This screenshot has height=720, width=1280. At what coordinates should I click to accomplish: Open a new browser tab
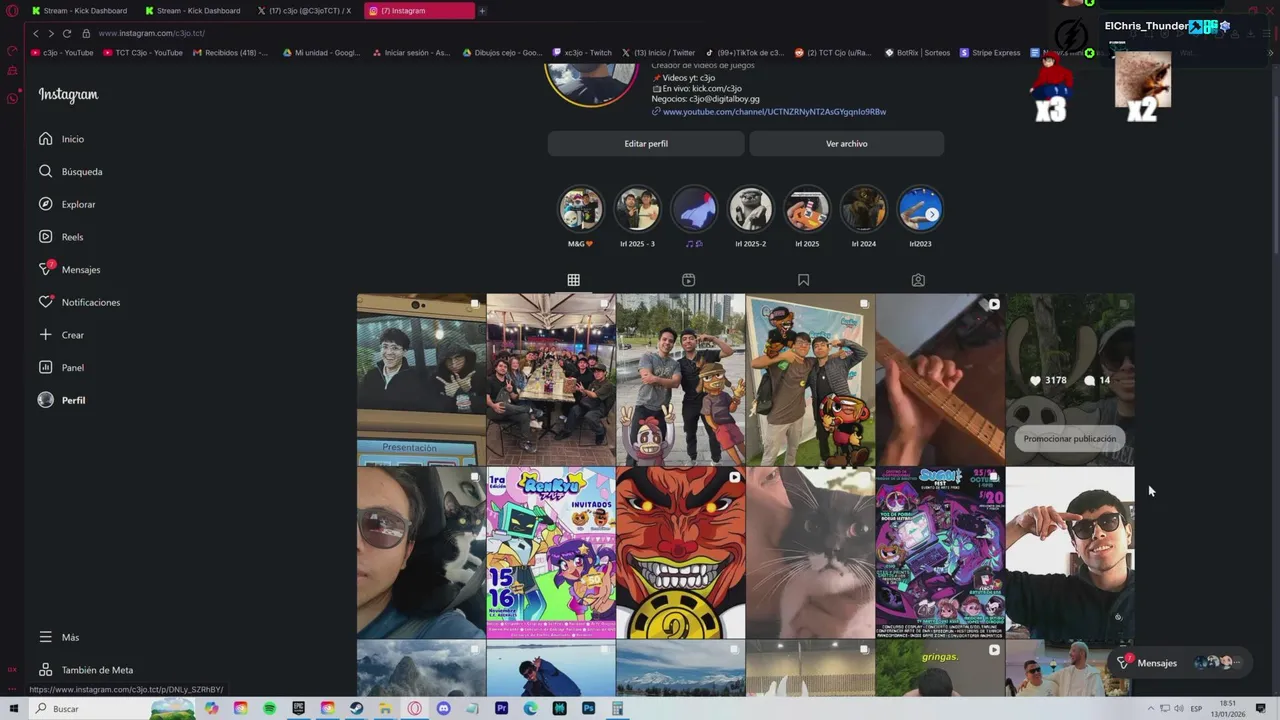[x=482, y=11]
